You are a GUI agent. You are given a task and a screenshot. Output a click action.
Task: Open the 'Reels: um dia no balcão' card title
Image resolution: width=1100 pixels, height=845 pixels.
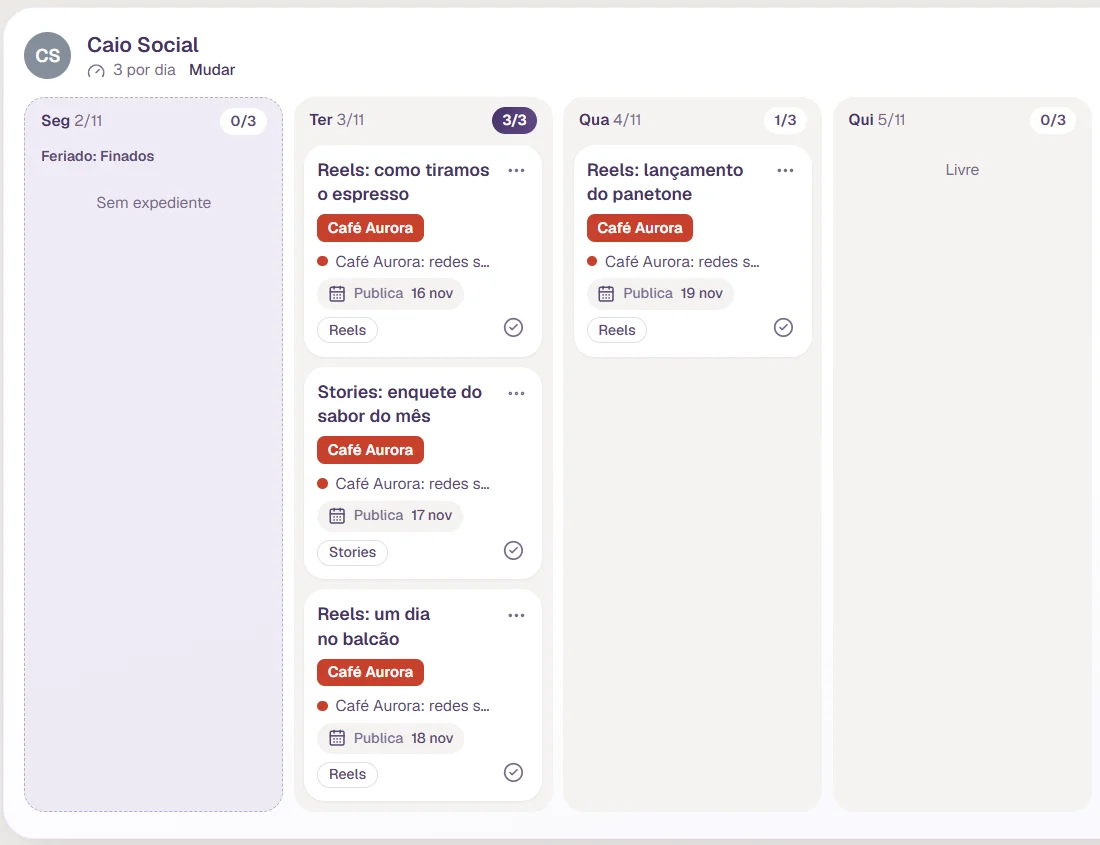[373, 626]
